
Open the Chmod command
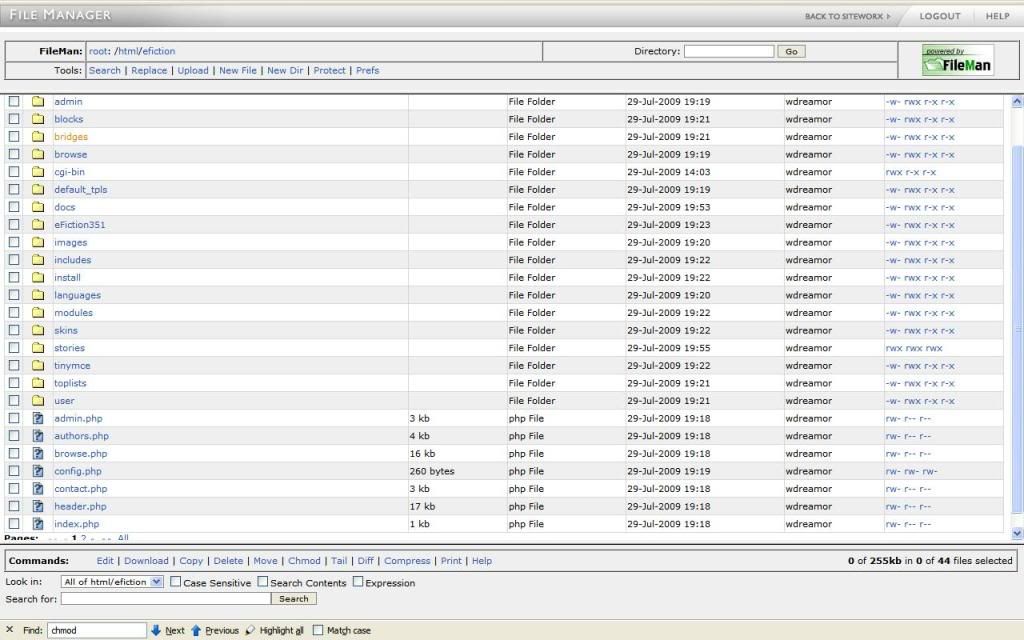[x=304, y=561]
